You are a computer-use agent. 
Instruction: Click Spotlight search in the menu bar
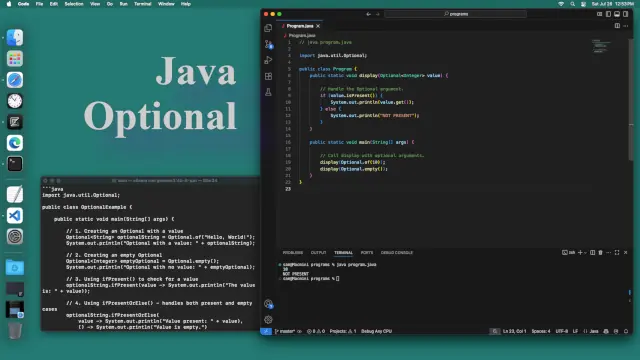point(572,4)
